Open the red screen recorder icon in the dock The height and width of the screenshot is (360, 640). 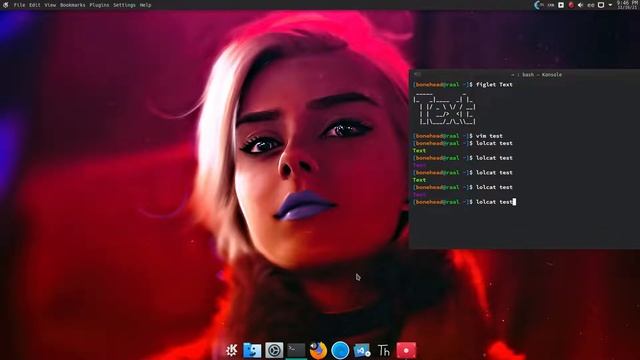[406, 350]
